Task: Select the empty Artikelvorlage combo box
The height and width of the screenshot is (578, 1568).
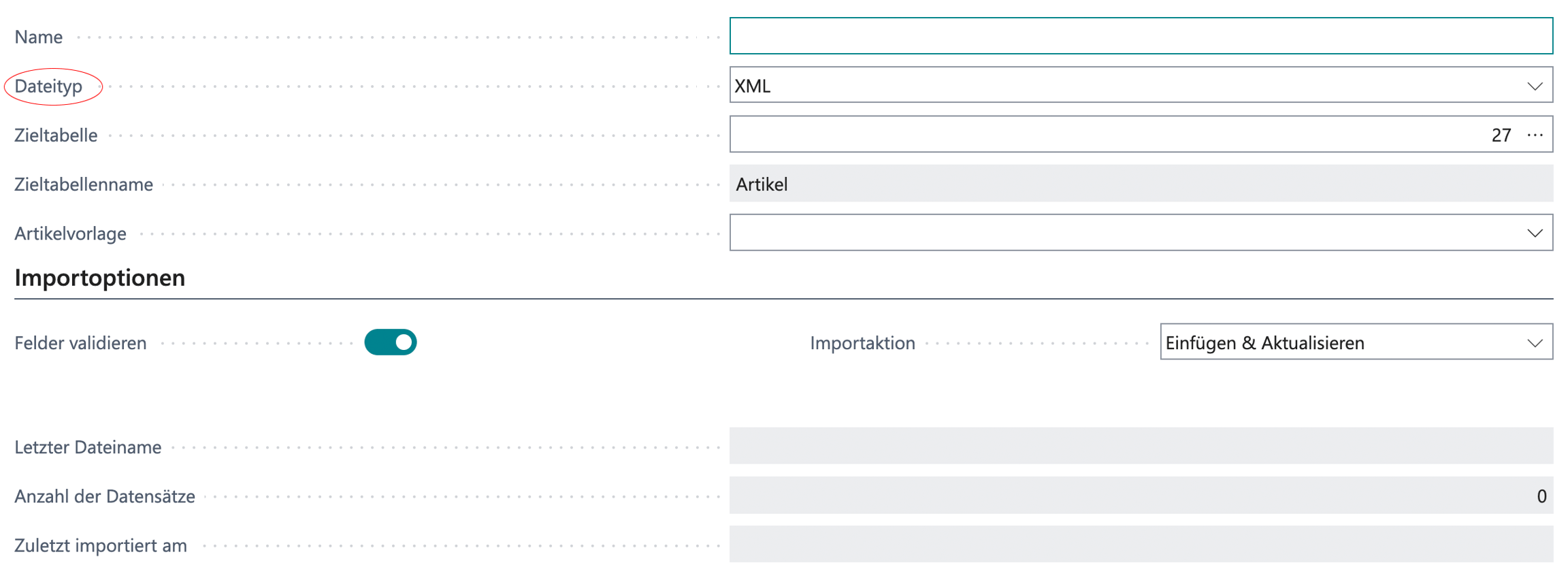Action: click(1141, 233)
